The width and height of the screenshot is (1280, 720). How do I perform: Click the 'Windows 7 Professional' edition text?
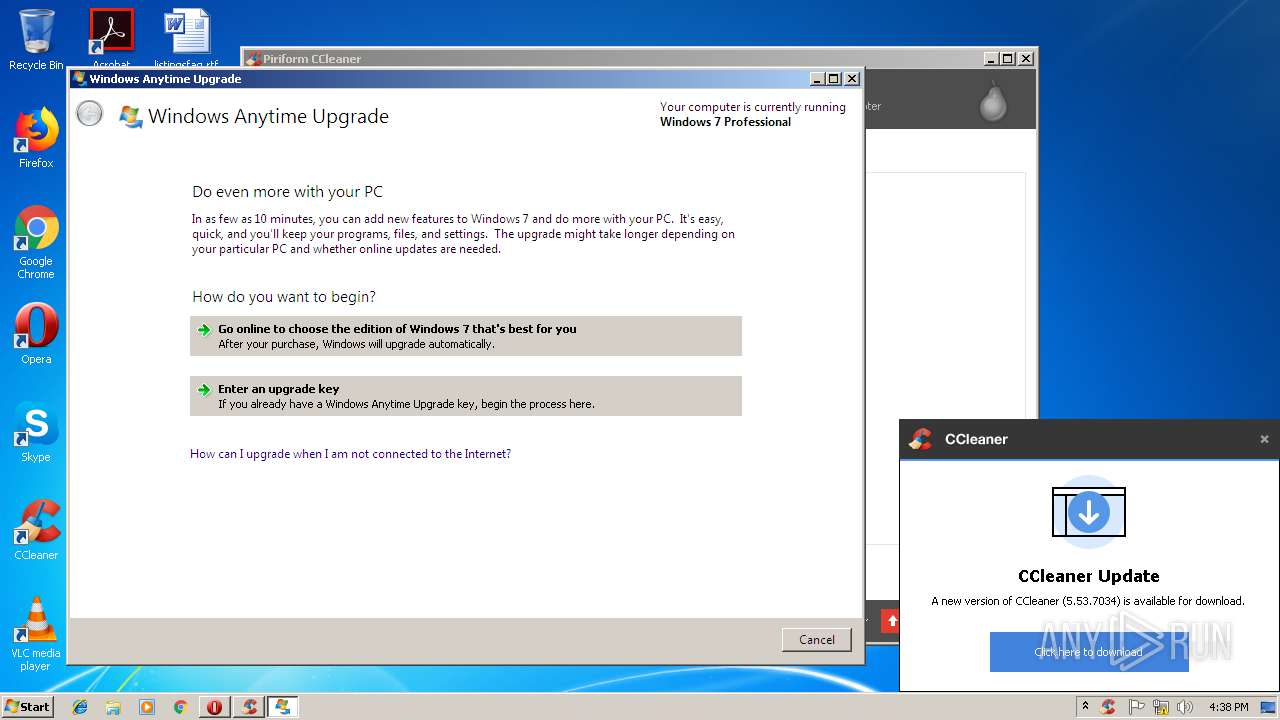[725, 122]
